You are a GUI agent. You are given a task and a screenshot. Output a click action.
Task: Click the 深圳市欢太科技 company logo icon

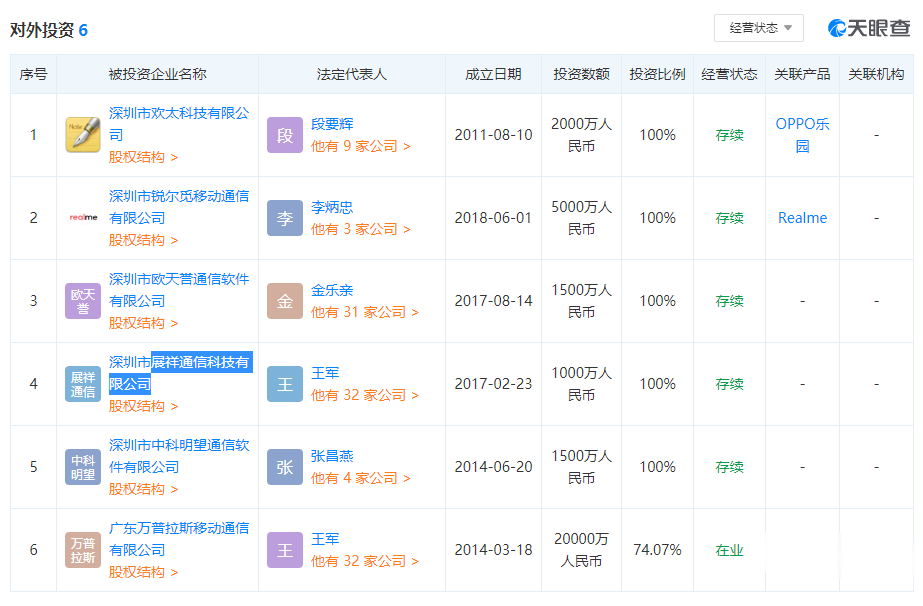(x=83, y=135)
